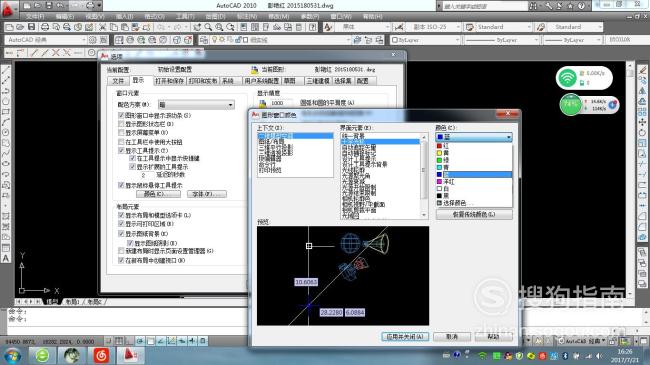Viewport: 650px width, 365px height.
Task: Click the 颜色(C)... button
Action: 158,194
